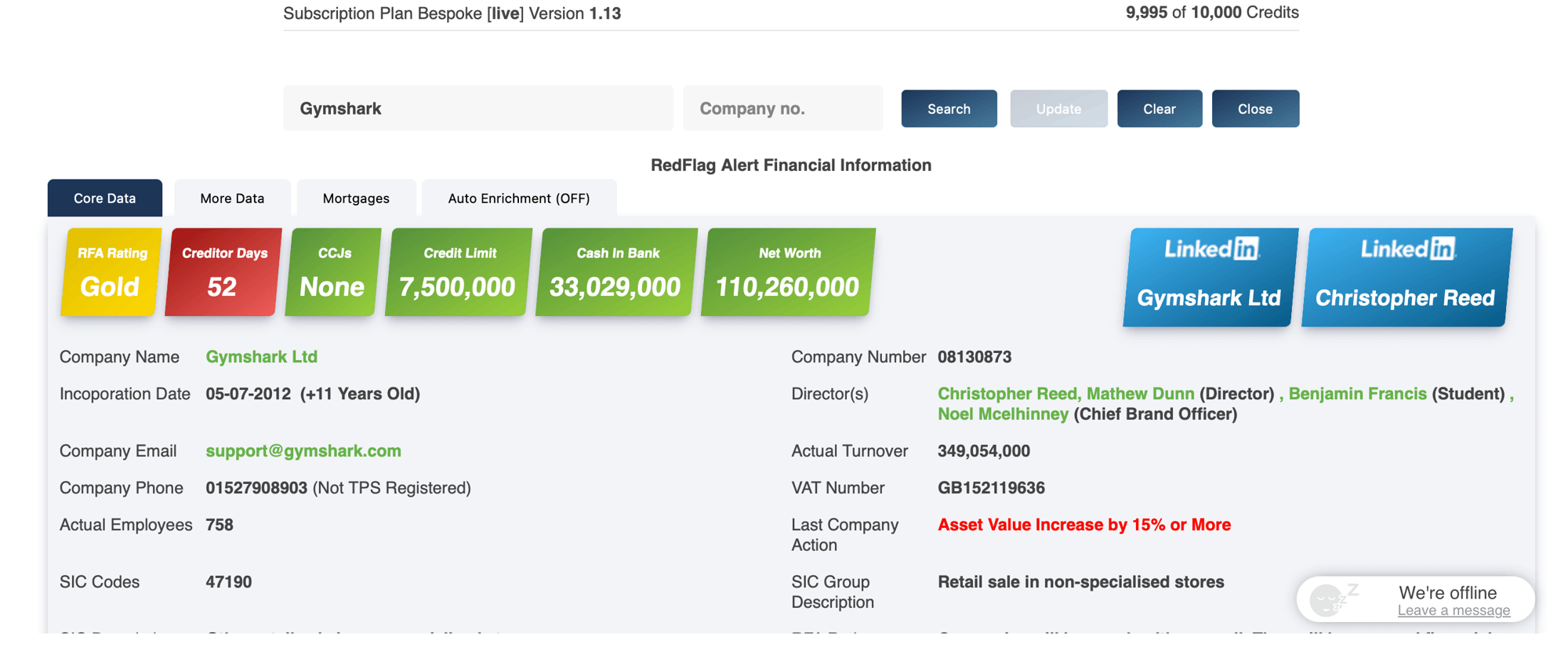Open the Gymshark Ltd LinkedIn card
The image size is (1568, 659).
coord(1210,277)
